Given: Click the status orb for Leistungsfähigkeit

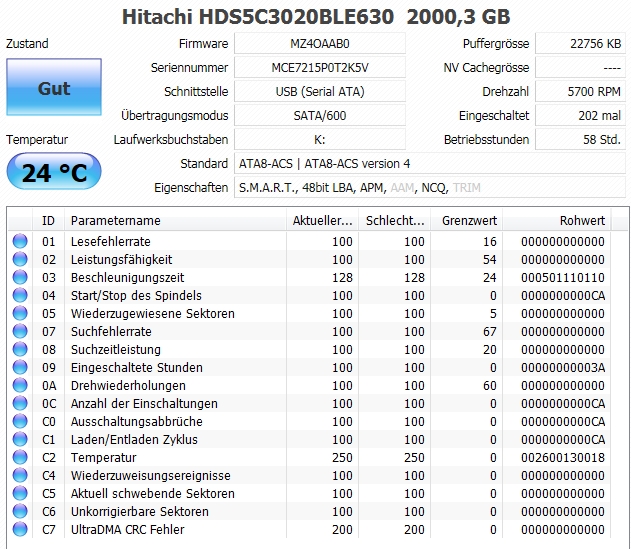Looking at the screenshot, I should pyautogui.click(x=20, y=259).
